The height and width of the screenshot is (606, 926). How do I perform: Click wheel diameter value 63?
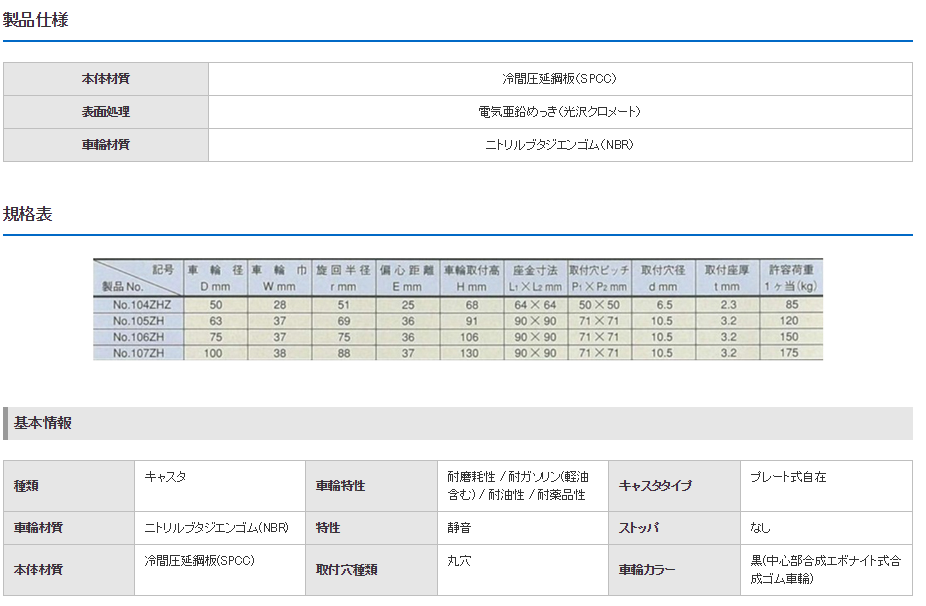pos(216,321)
